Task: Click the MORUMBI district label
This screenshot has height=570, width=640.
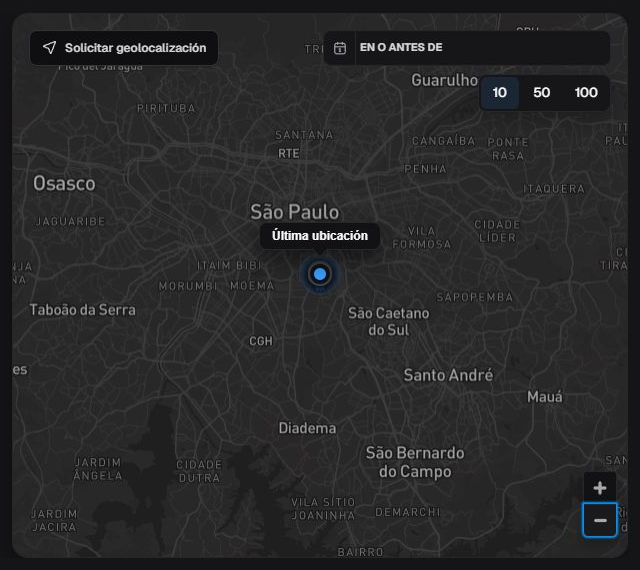Action: click(188, 286)
